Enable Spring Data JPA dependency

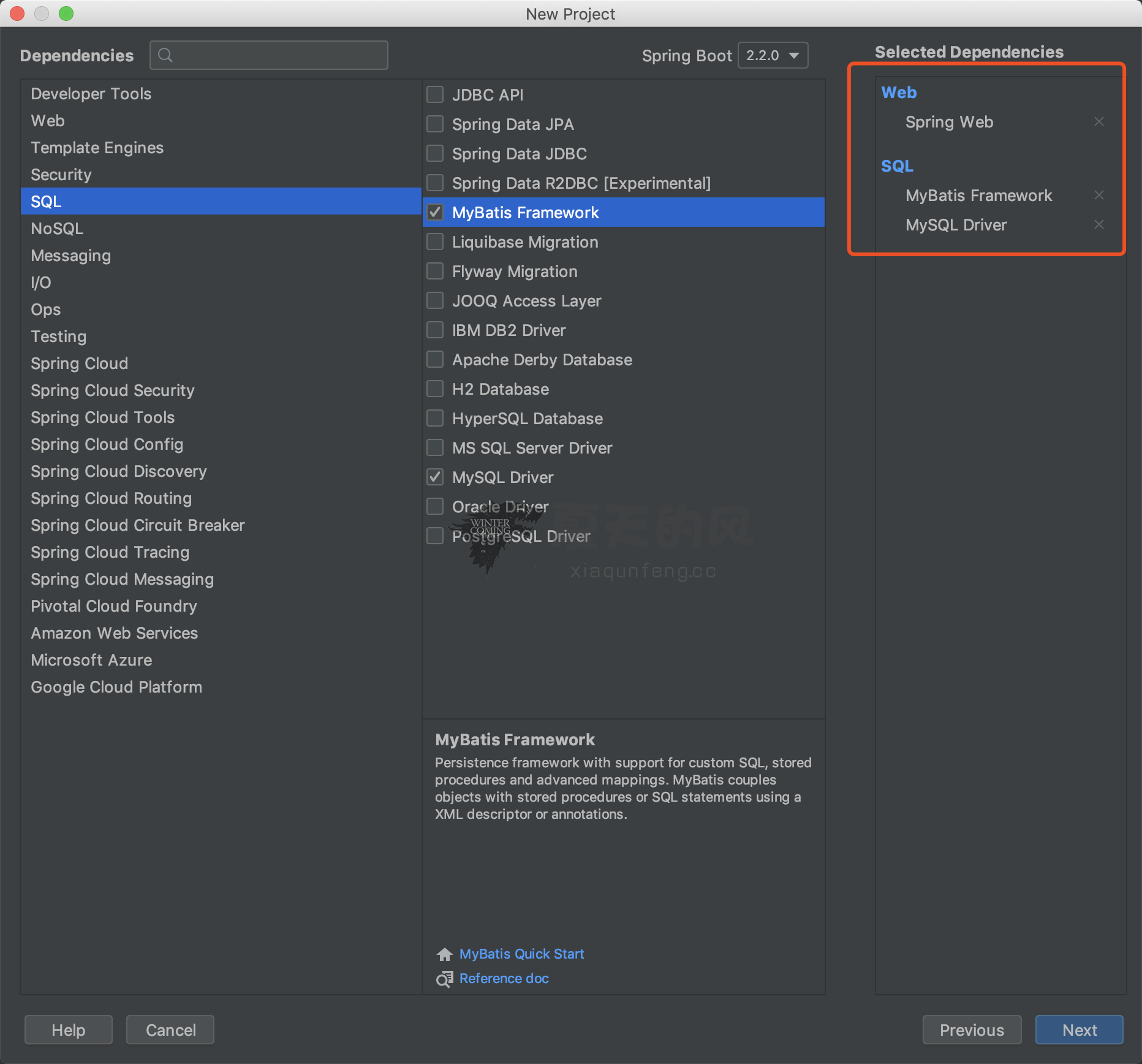[x=435, y=124]
